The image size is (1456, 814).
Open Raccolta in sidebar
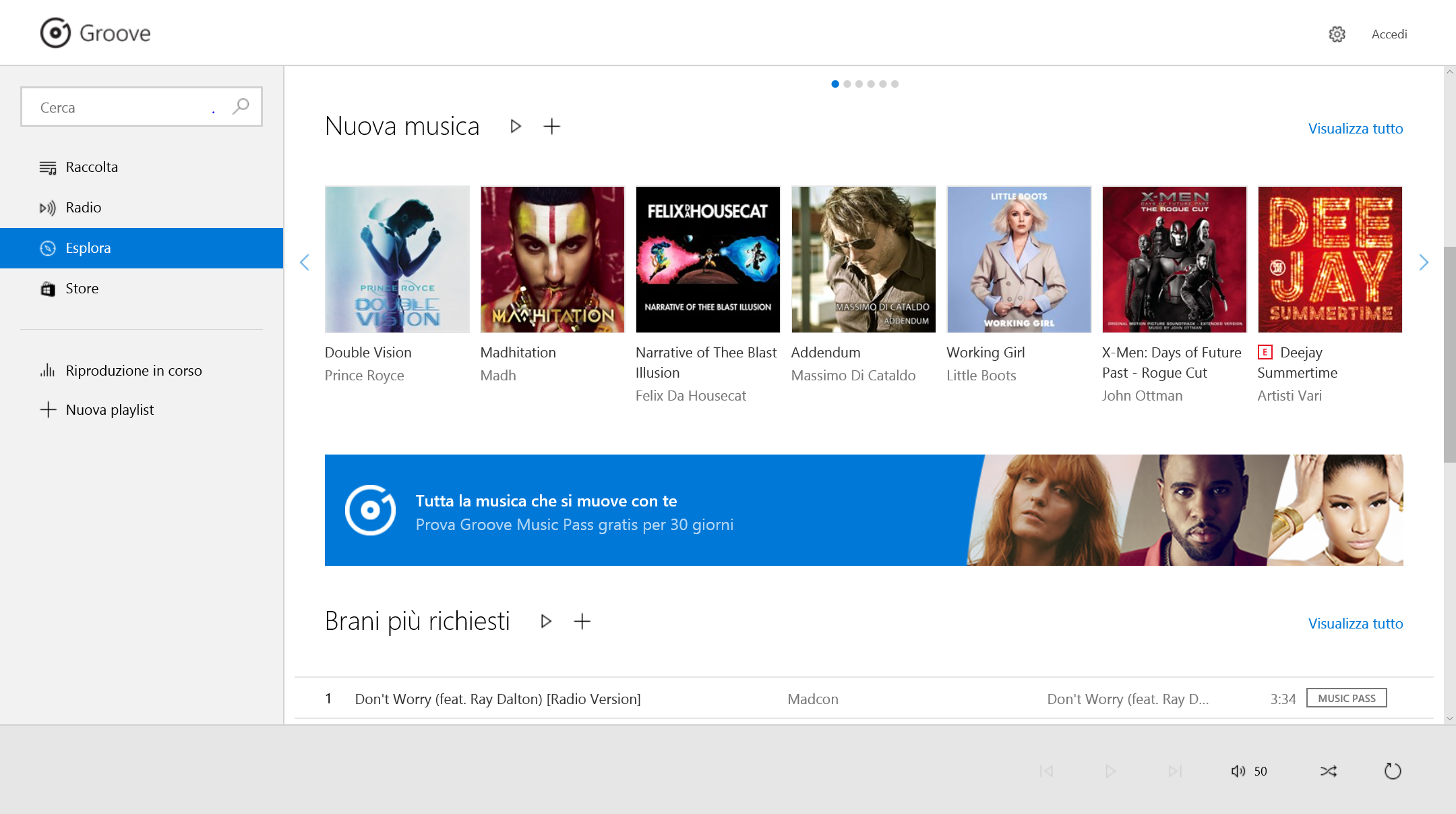142,167
